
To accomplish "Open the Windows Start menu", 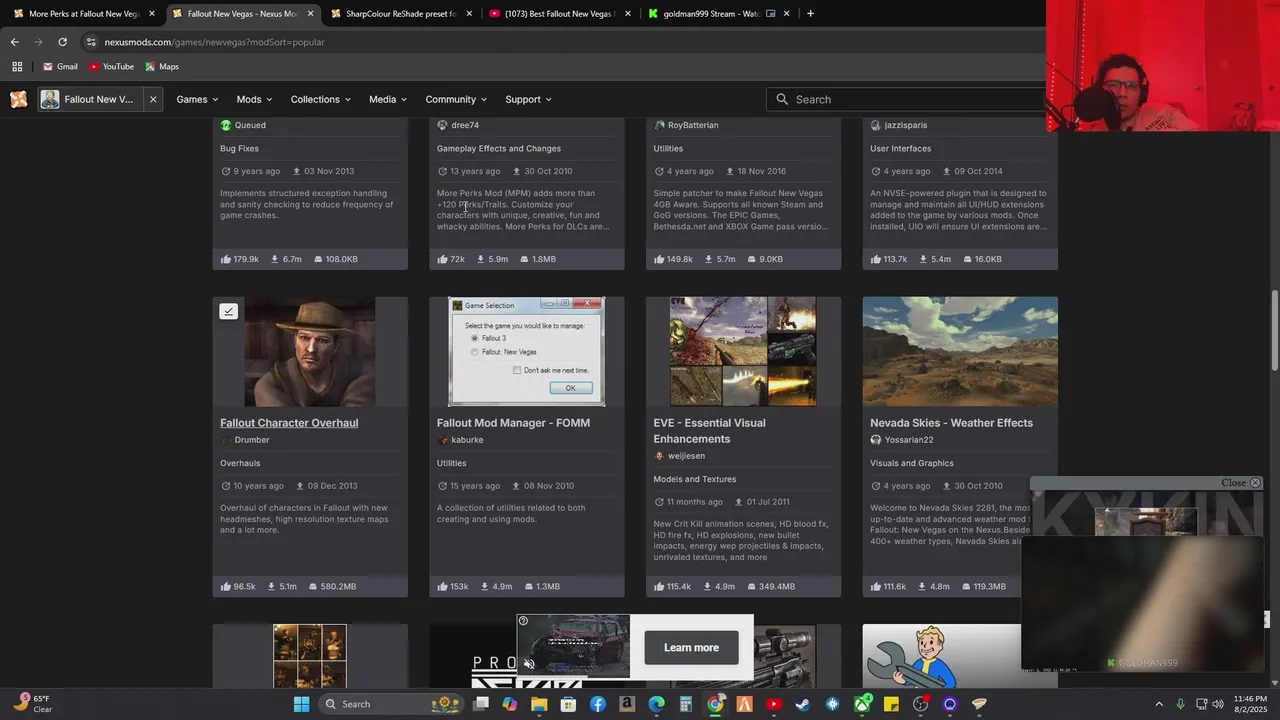I will pos(301,704).
